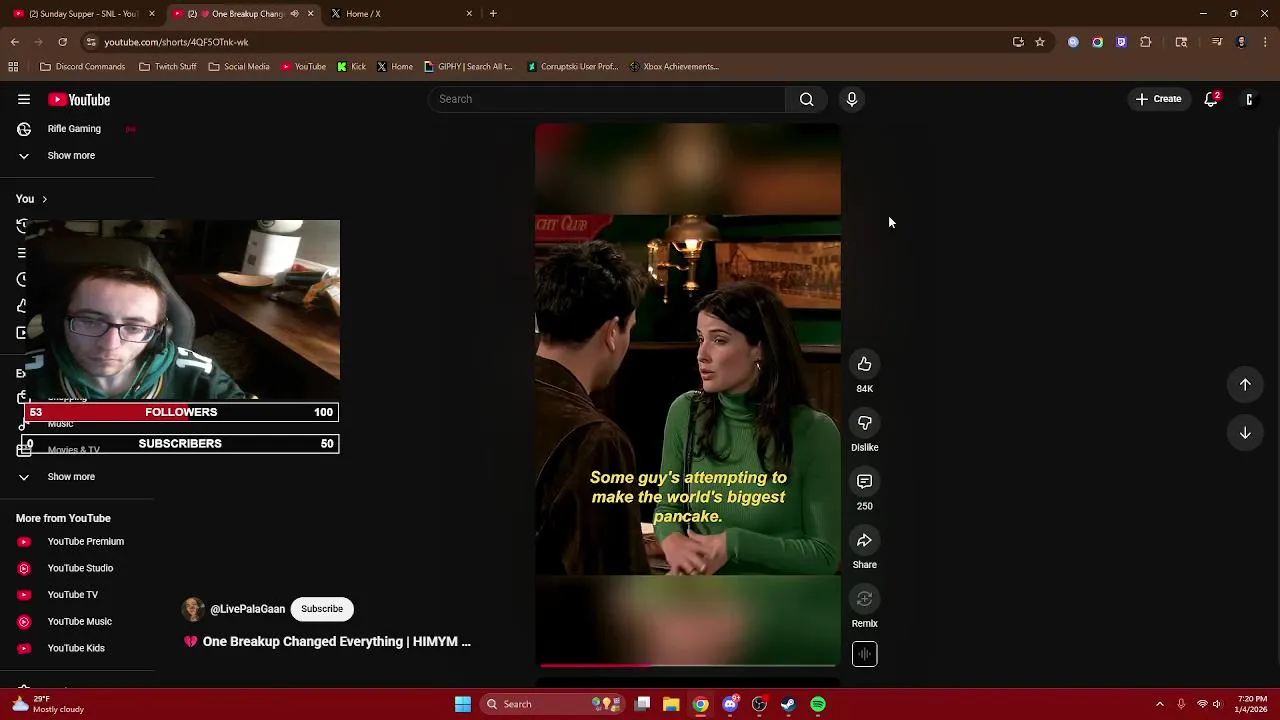Open the GIPHY bookmark
The image size is (1280, 720).
click(468, 67)
